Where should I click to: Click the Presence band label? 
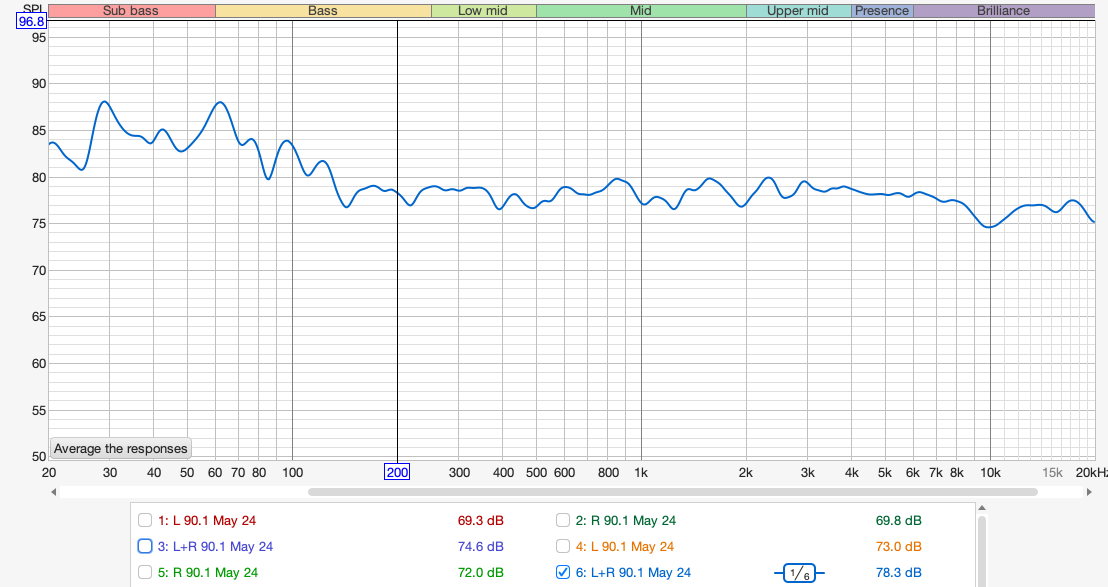[882, 11]
